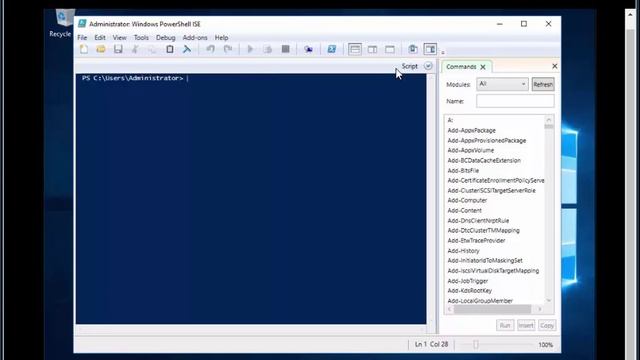Expand the Script pane with the chevron

(x=428, y=66)
